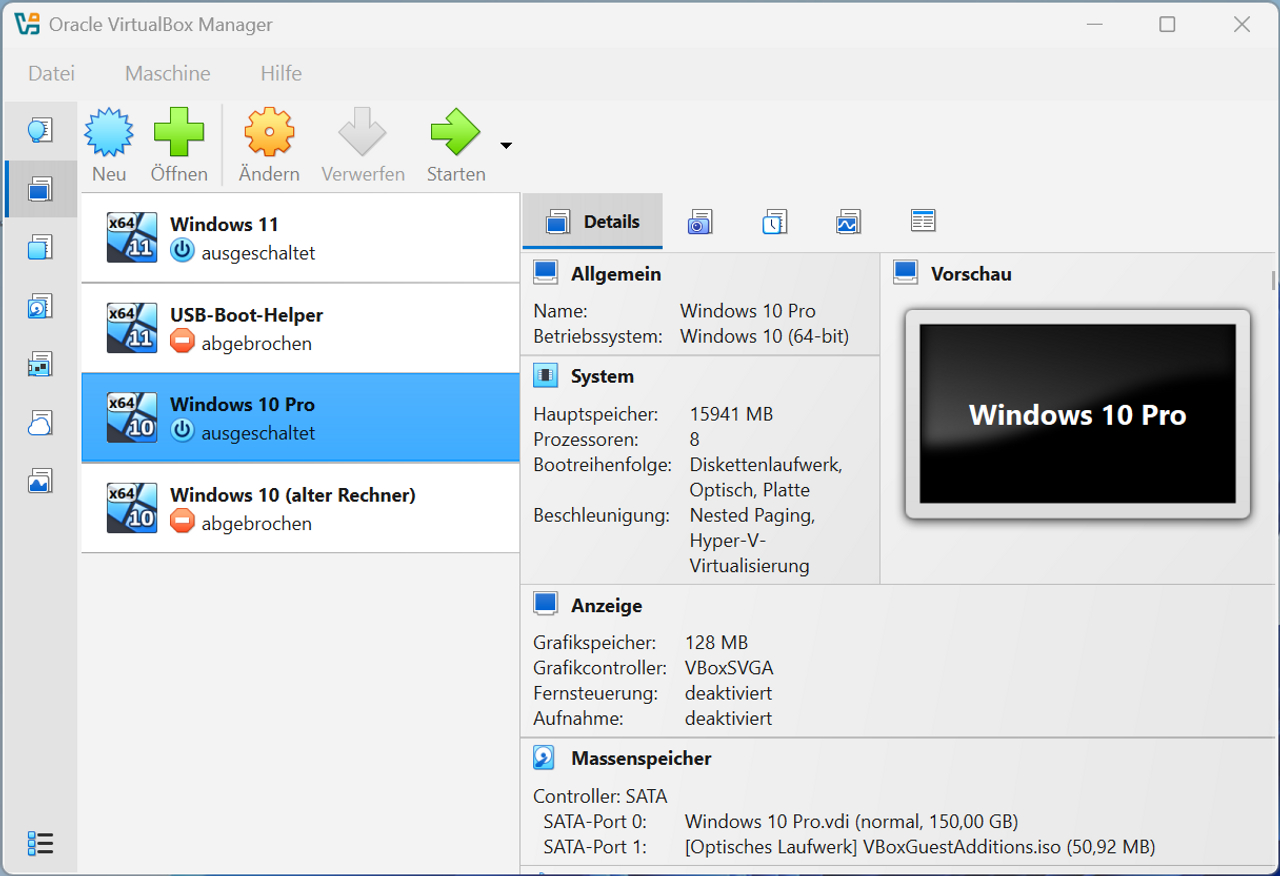1280x876 pixels.
Task: Open the Cloud profiles sidebar icon
Action: pos(40,423)
